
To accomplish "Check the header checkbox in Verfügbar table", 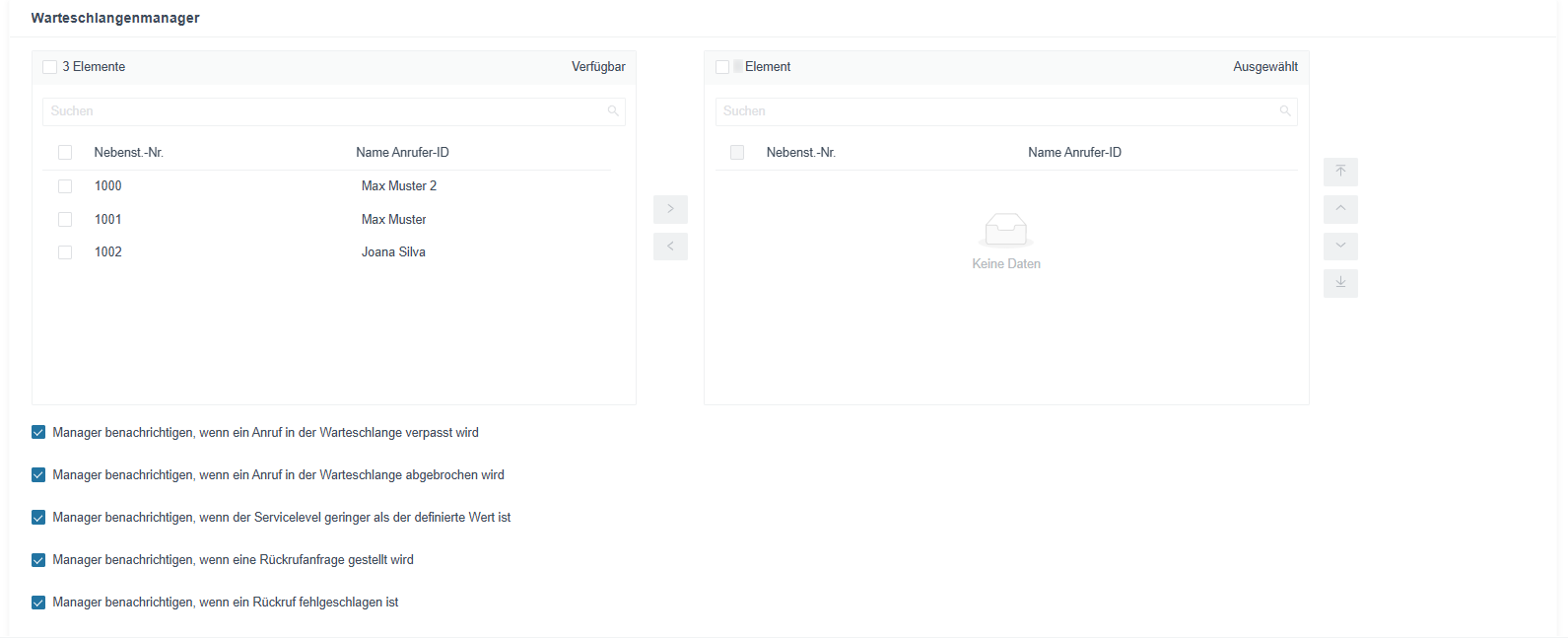I will coord(65,153).
